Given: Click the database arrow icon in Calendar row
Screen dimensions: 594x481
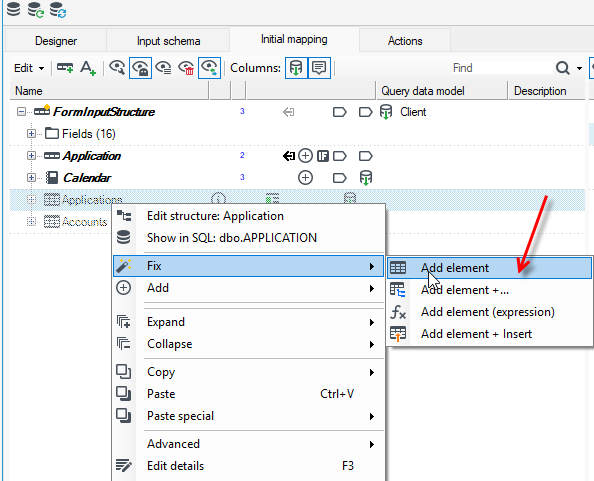Looking at the screenshot, I should 366,178.
